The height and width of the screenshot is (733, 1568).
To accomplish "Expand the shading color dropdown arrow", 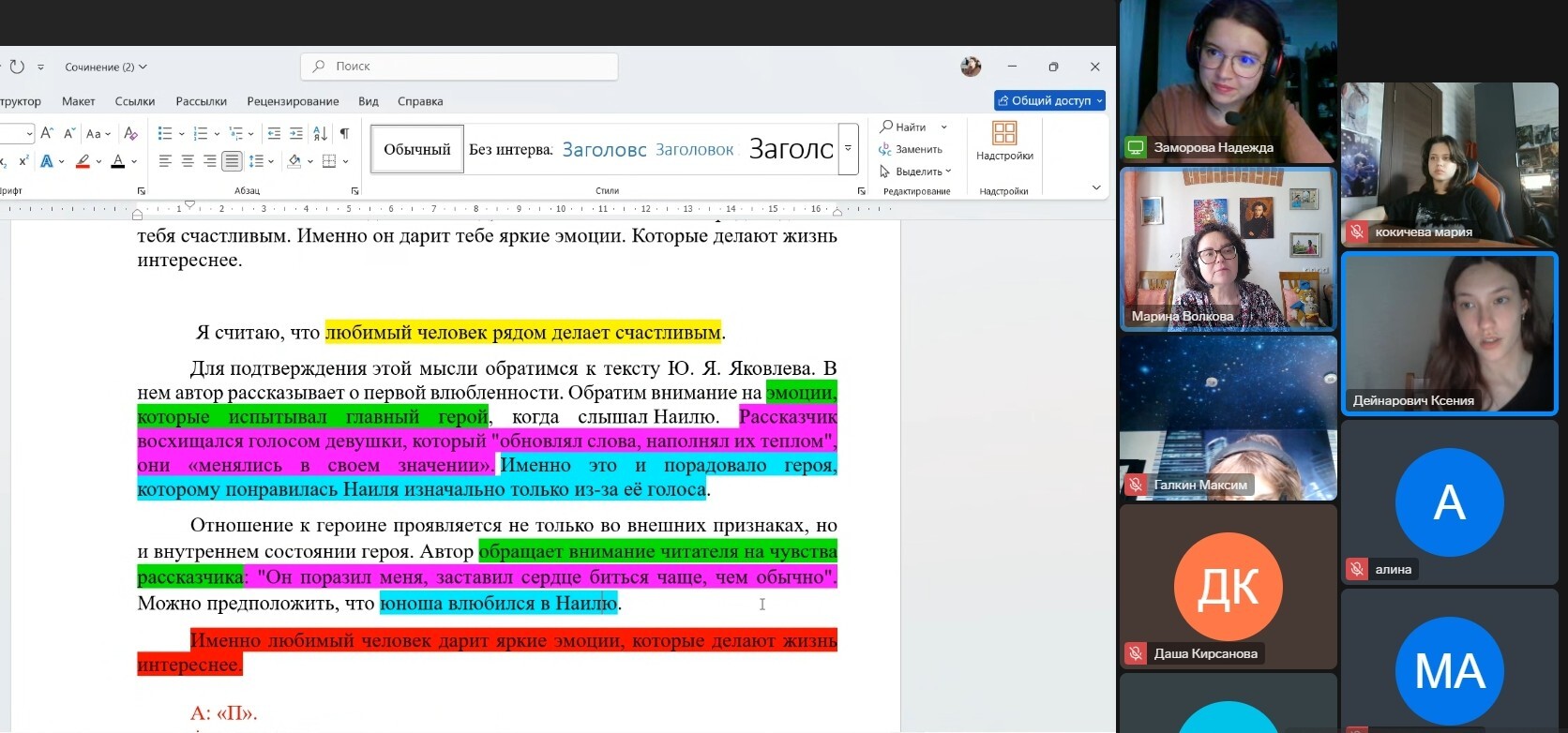I will click(x=310, y=161).
